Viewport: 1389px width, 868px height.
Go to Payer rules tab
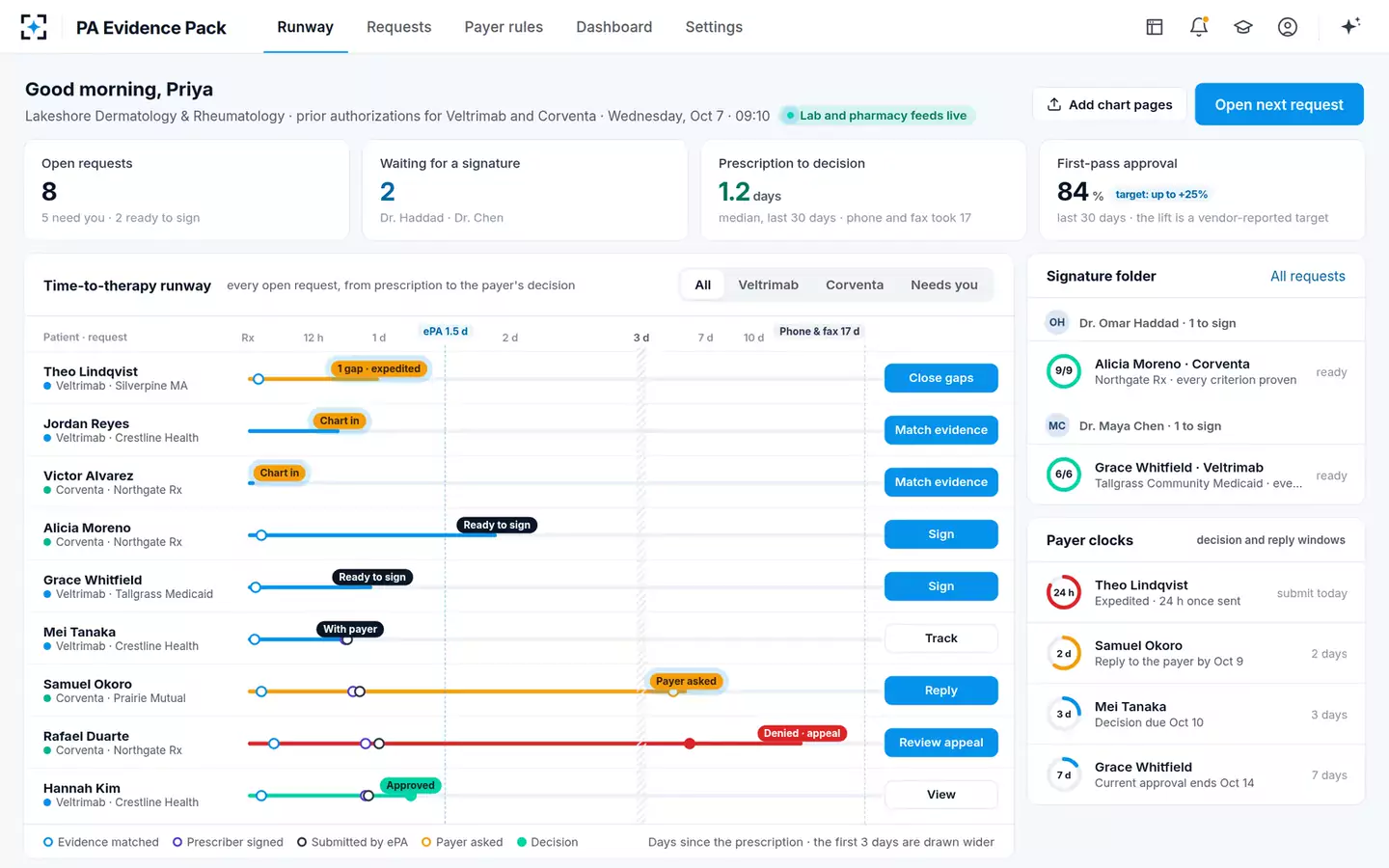pos(504,27)
